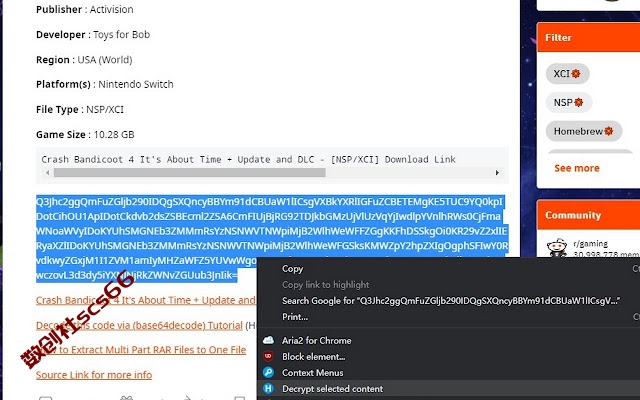Click the File Type : NSP/XCI line
Image resolution: width=640 pixels, height=400 pixels.
pos(80,109)
